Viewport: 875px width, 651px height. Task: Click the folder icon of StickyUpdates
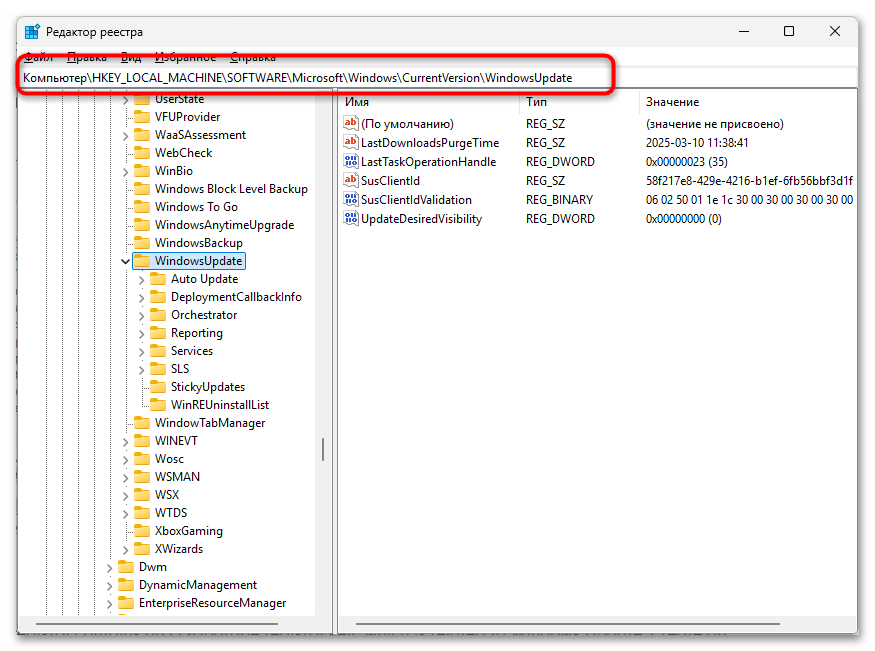tap(158, 387)
